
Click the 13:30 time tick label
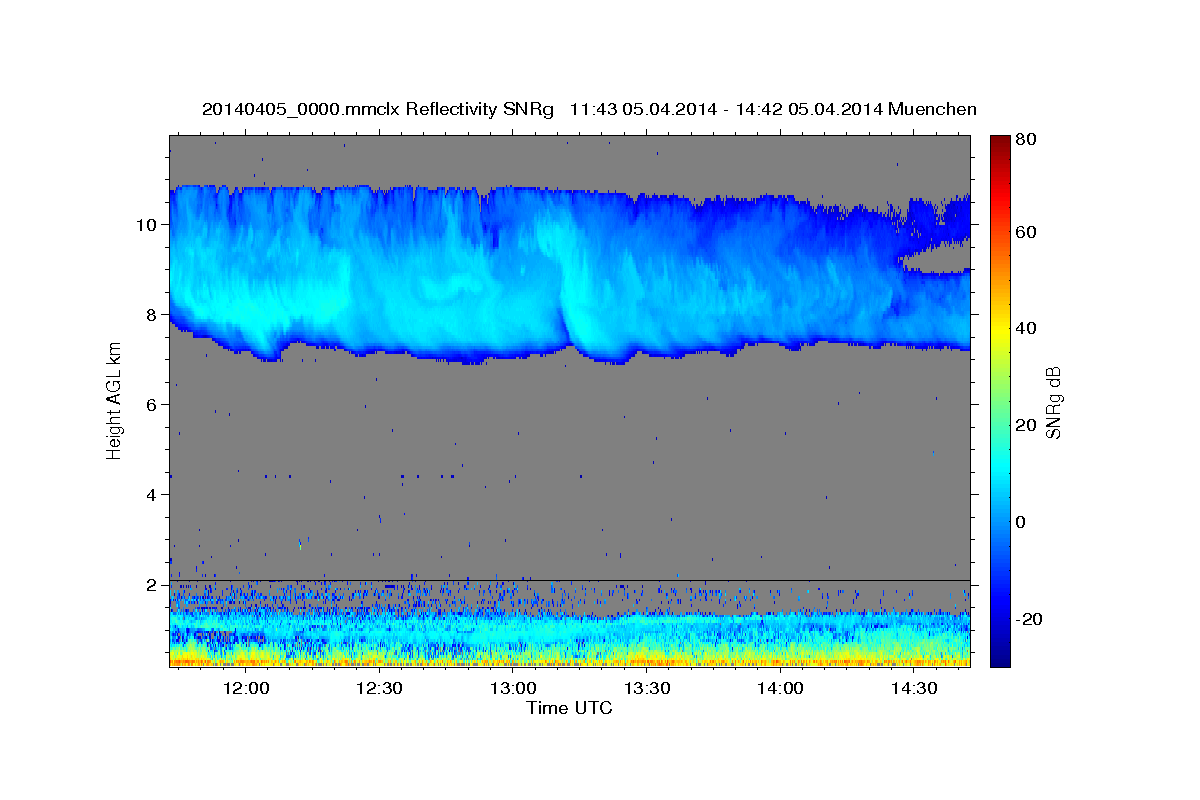click(x=646, y=689)
